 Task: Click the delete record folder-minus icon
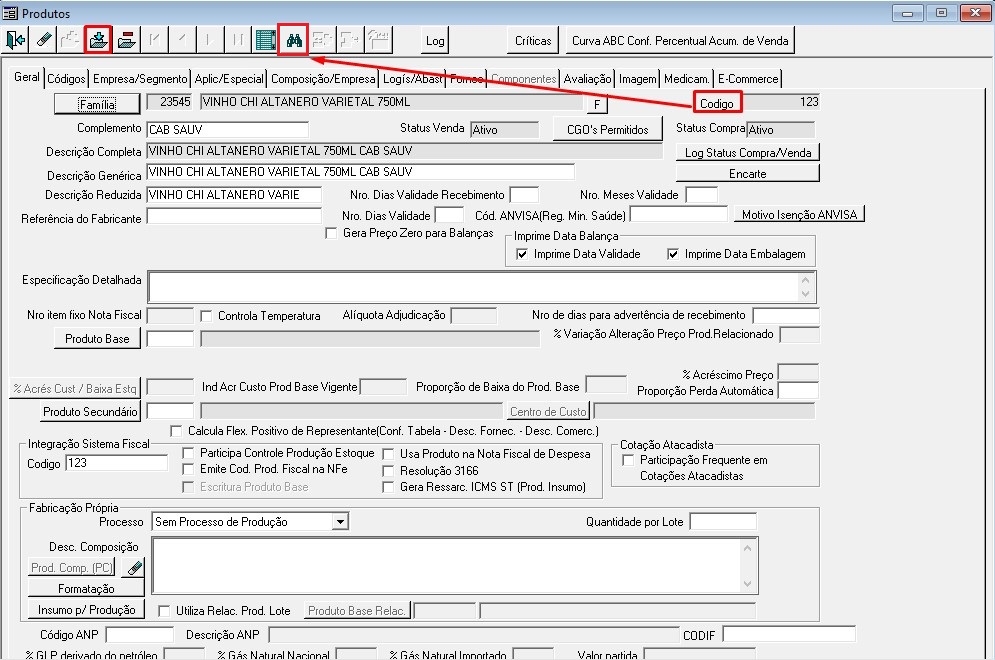[x=126, y=41]
